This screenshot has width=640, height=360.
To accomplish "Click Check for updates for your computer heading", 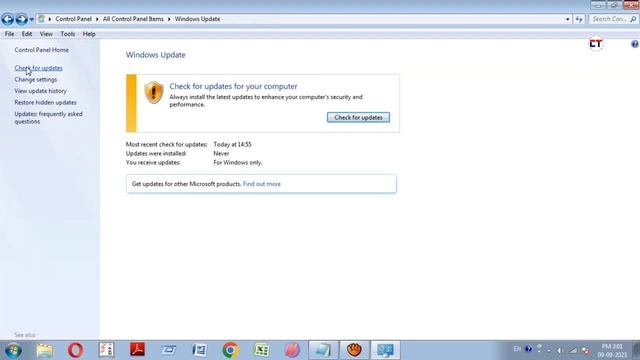I will tap(233, 86).
